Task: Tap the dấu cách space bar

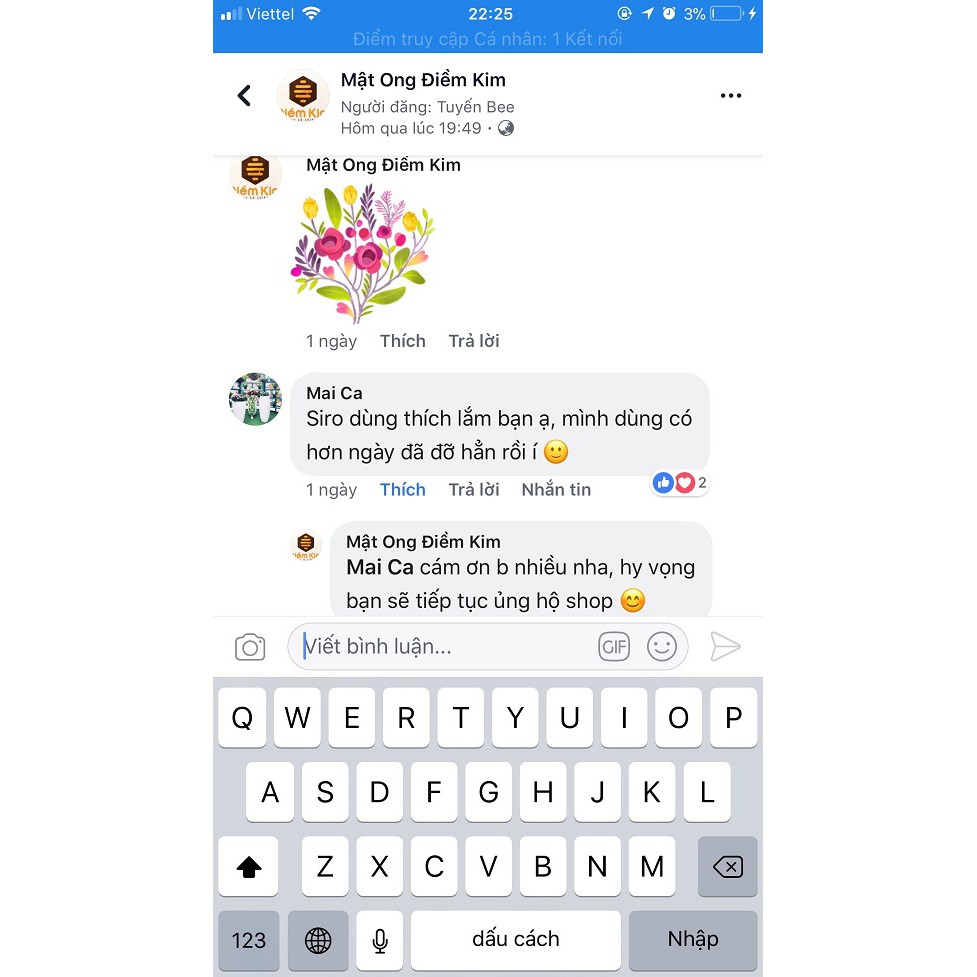Action: 515,940
